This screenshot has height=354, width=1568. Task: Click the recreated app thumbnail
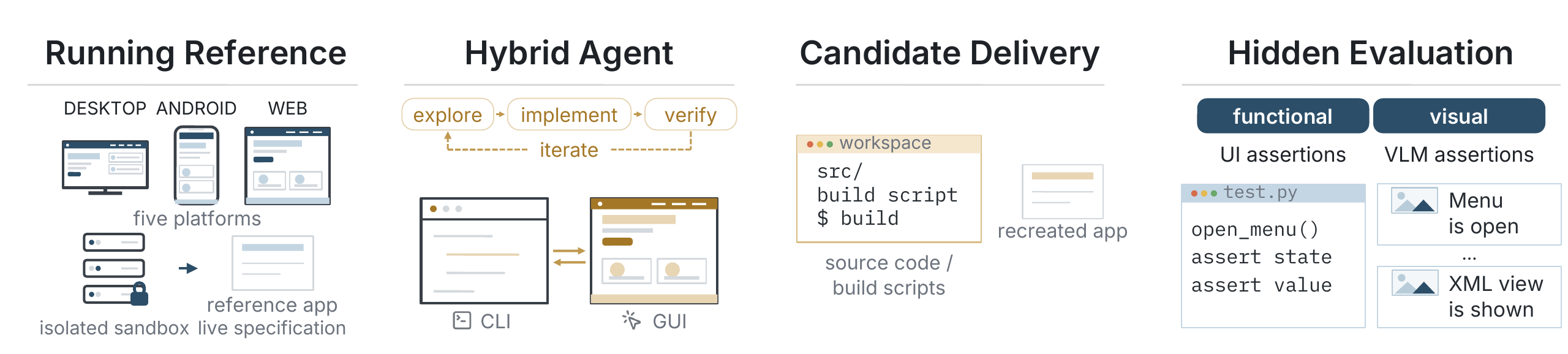[1062, 191]
